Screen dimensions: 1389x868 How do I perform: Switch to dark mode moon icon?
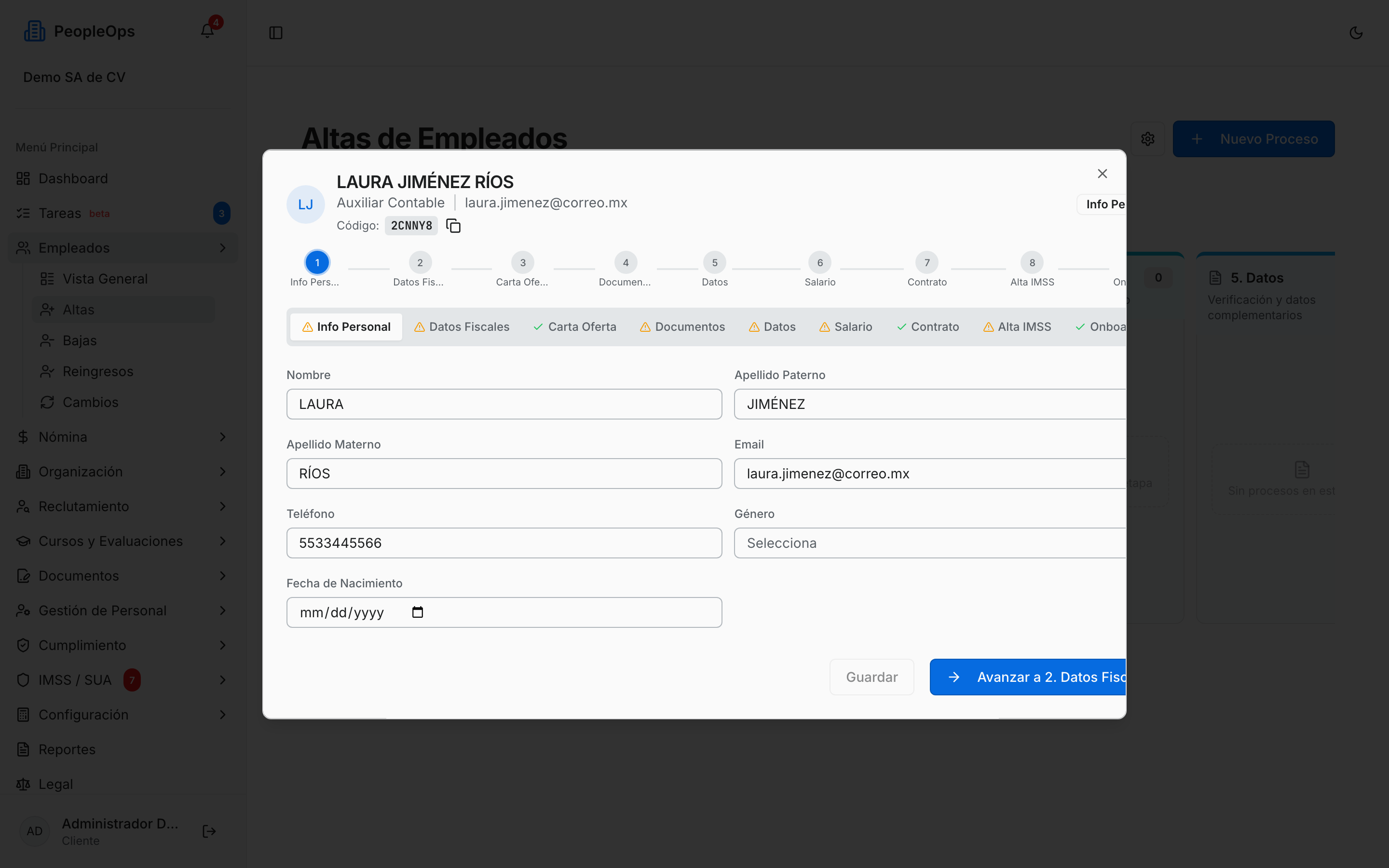pos(1356,33)
